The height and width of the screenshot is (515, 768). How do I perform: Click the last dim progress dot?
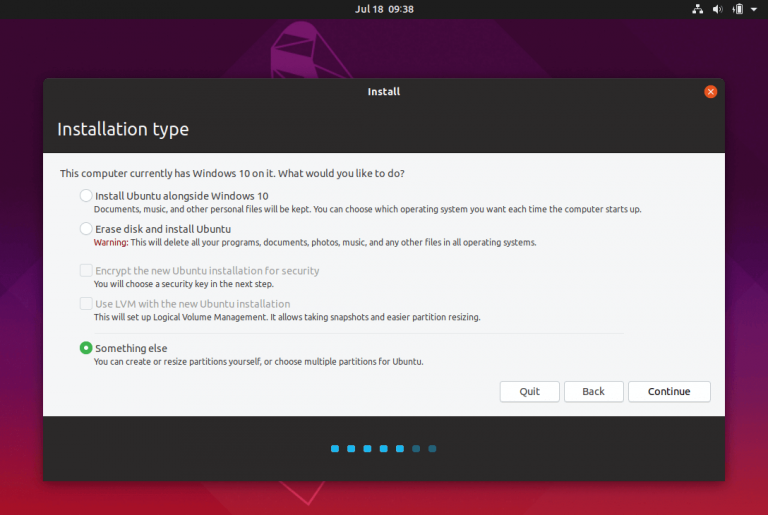(432, 449)
